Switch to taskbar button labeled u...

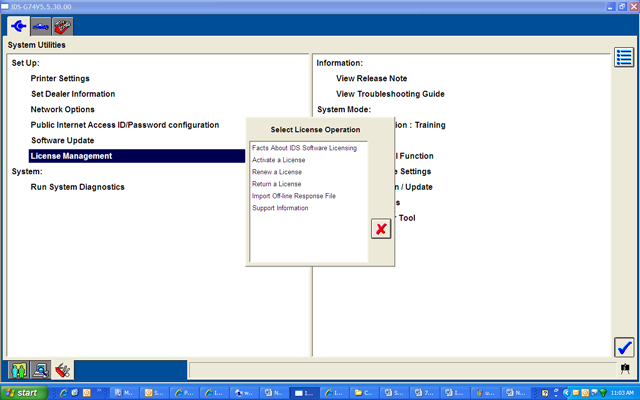pos(484,393)
